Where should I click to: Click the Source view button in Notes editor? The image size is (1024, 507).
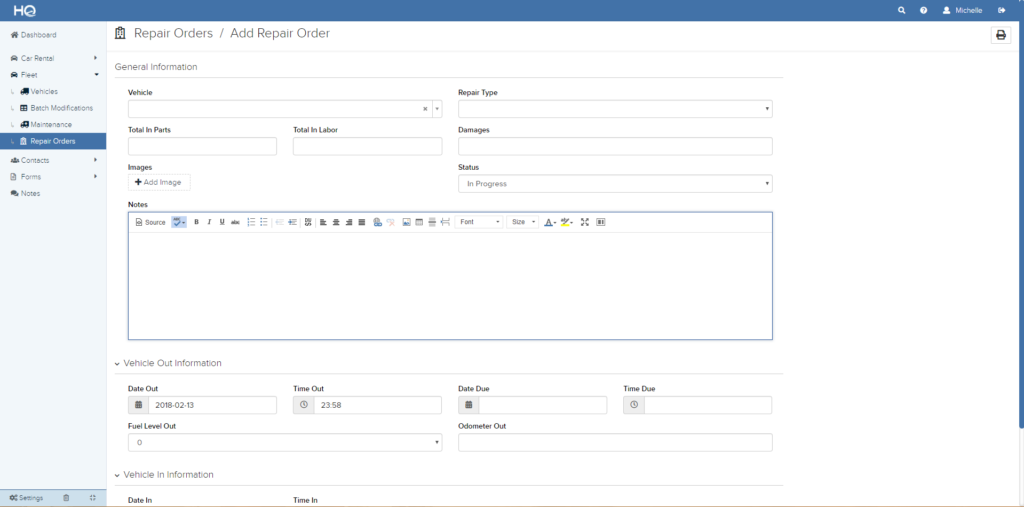click(150, 222)
